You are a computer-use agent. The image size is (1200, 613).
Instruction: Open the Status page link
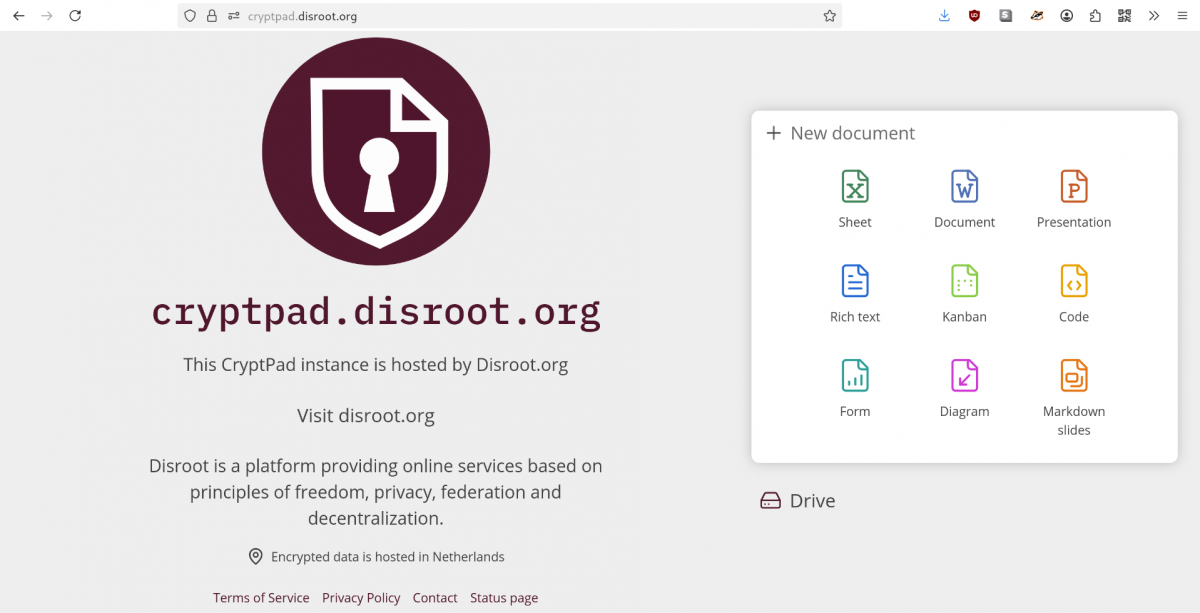coord(504,597)
